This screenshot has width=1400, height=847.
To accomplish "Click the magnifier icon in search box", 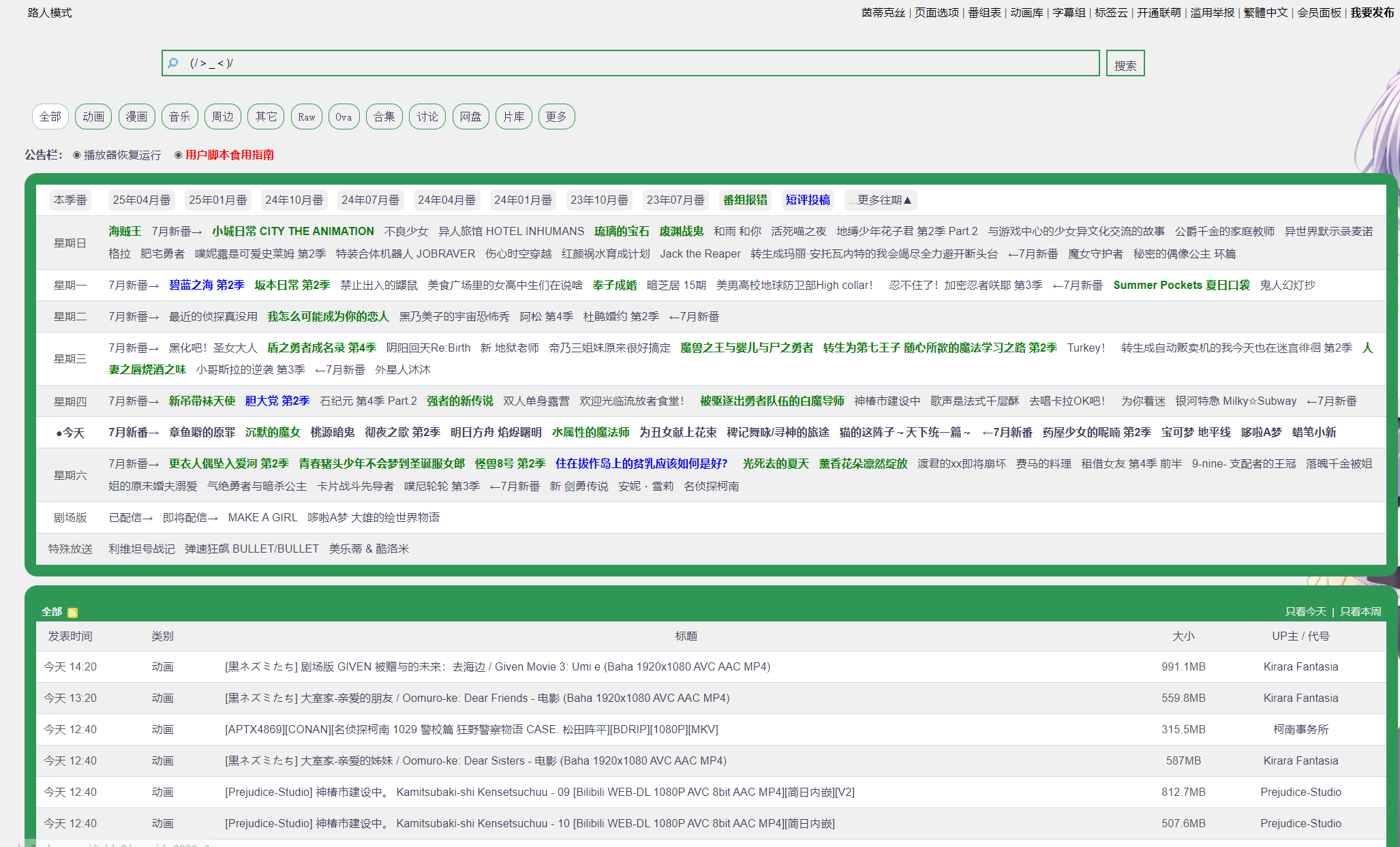I will [173, 63].
